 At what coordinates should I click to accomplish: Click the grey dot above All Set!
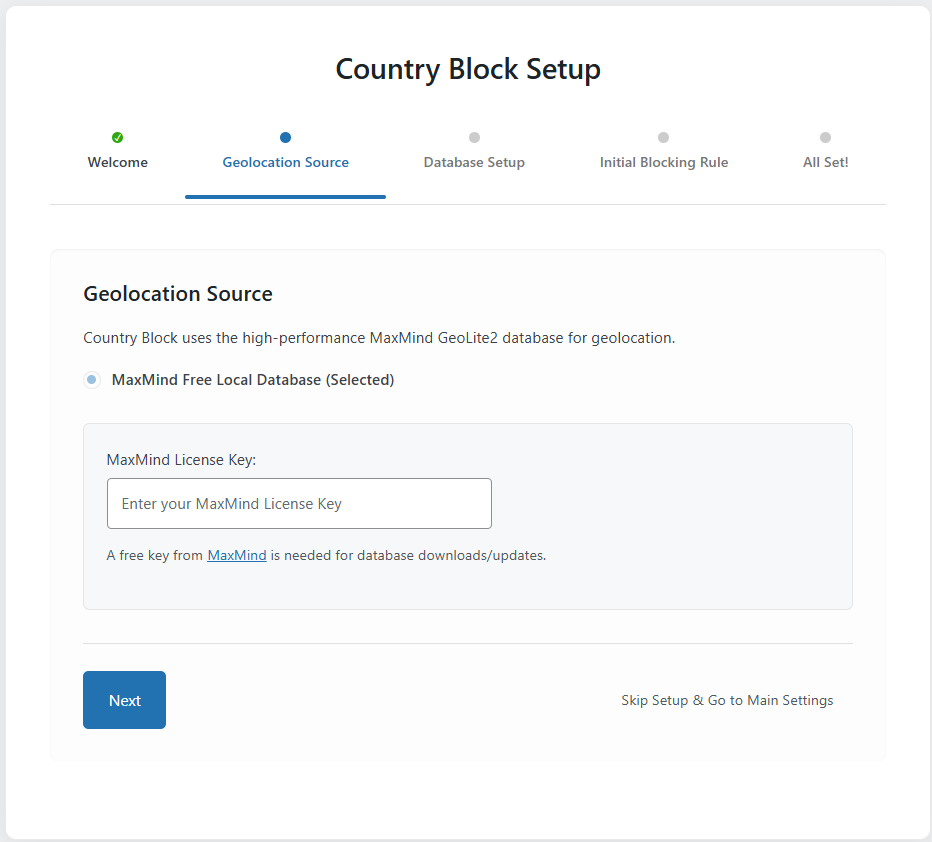pos(825,137)
